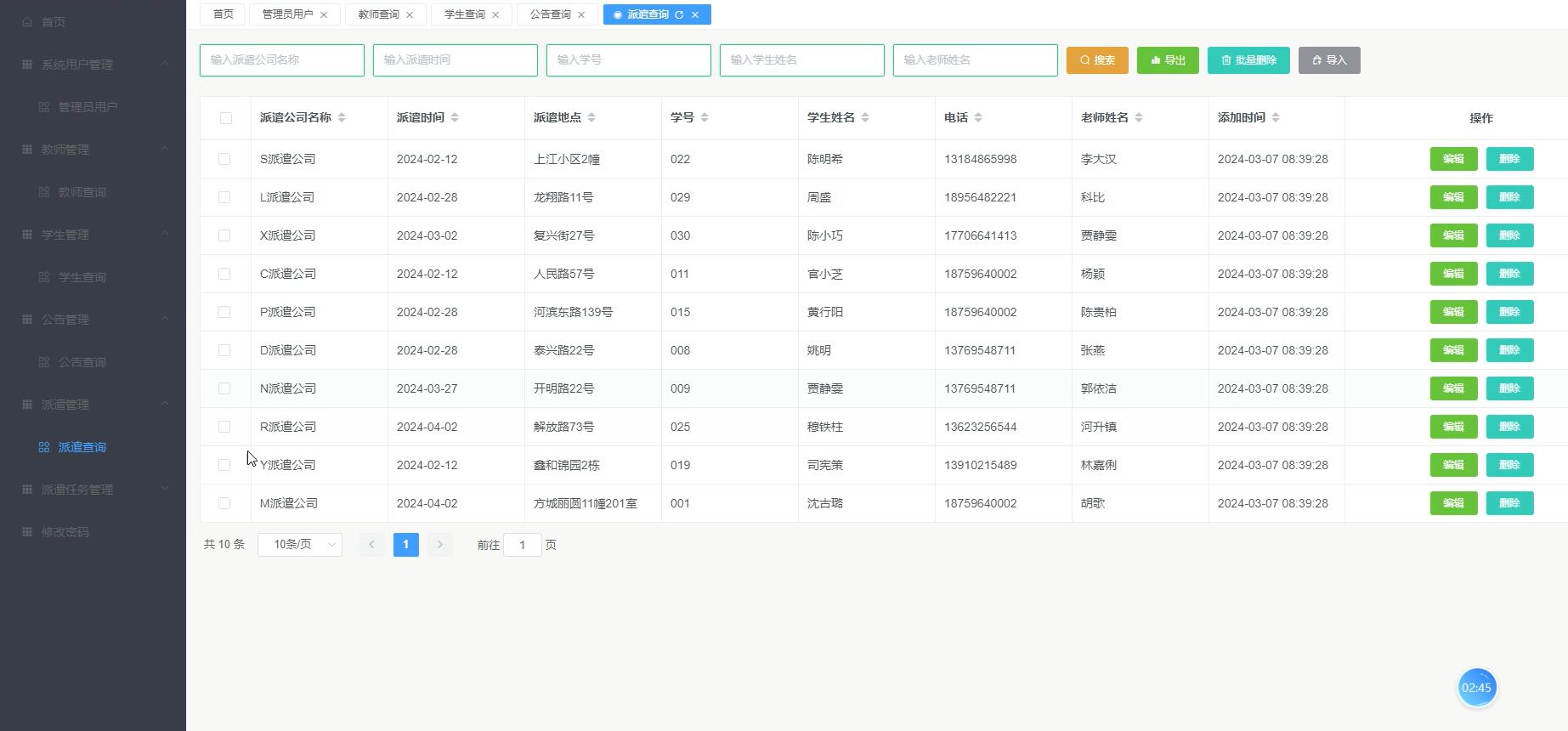The image size is (1568, 731).
Task: Focus the 输入派遣公司名称 search field
Action: point(282,60)
